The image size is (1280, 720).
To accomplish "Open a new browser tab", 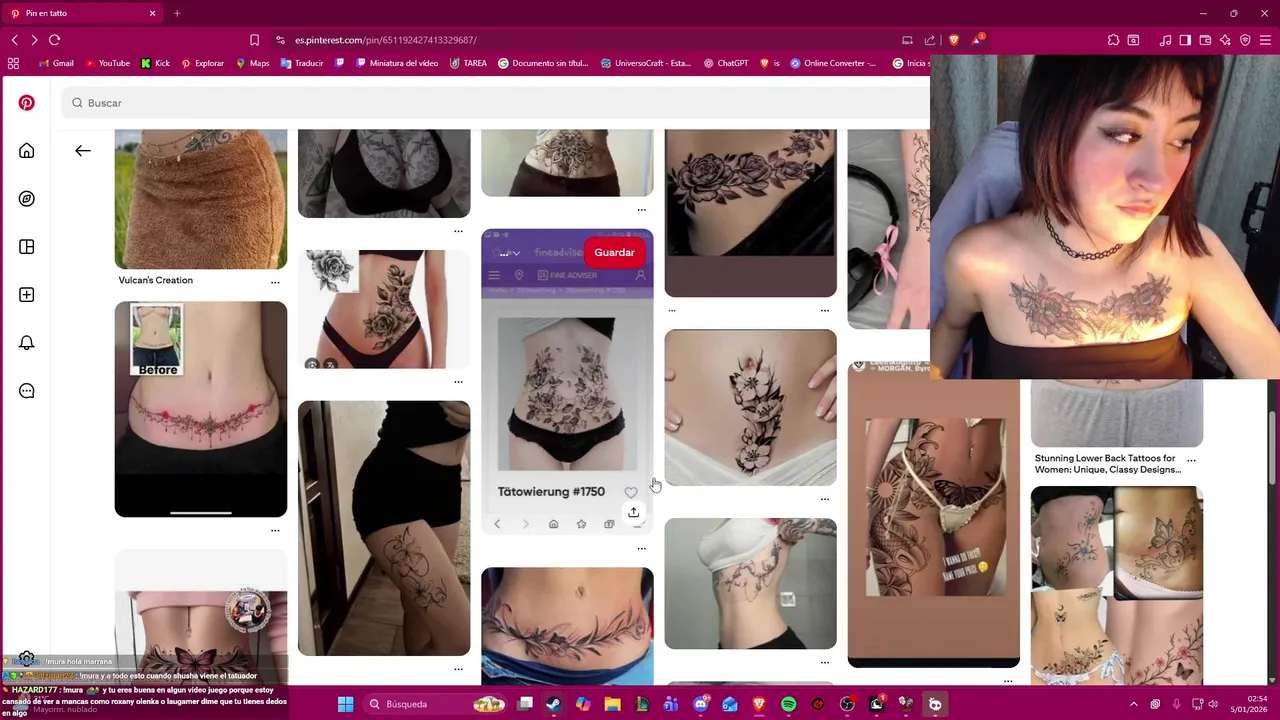I will [x=177, y=13].
